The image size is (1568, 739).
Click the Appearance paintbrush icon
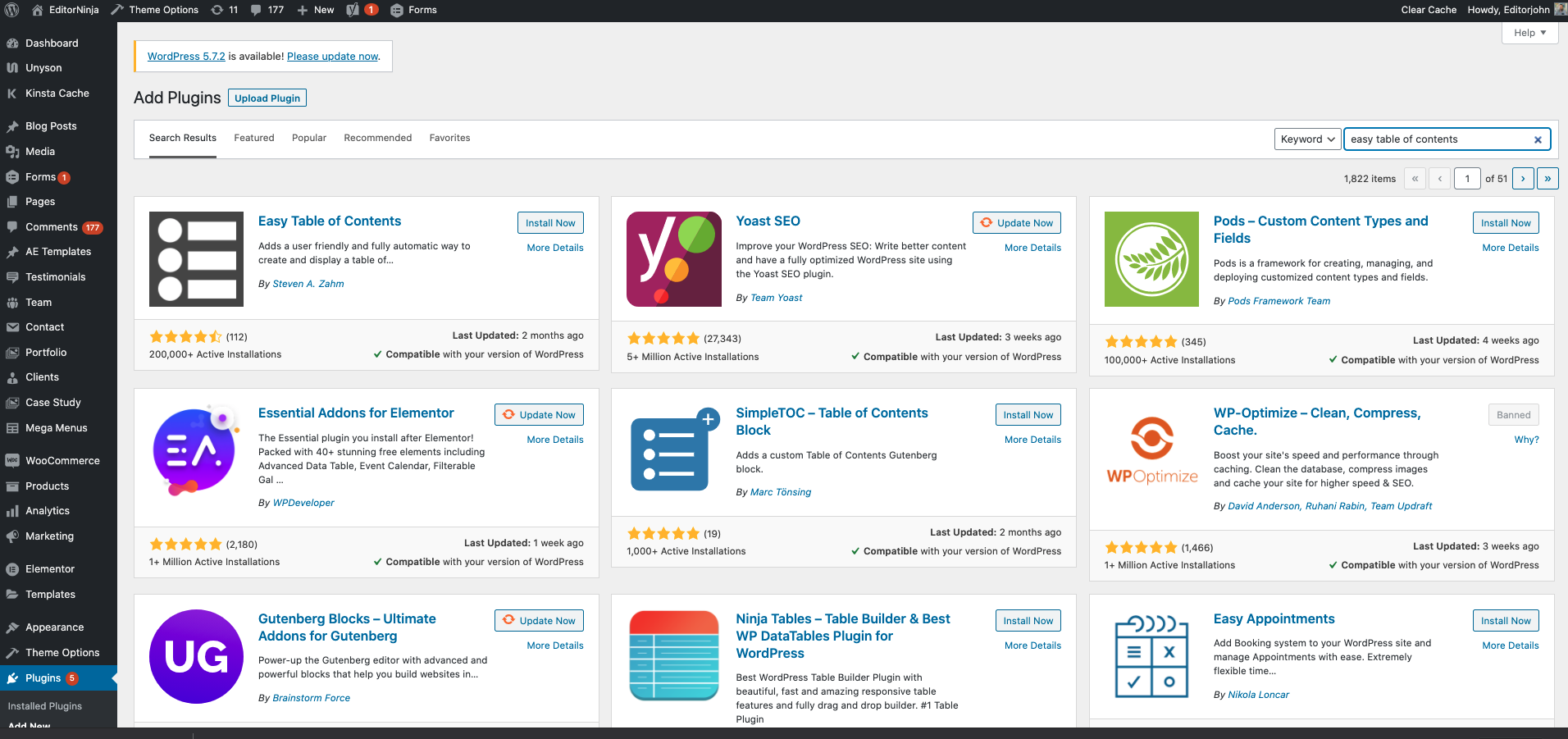tap(12, 627)
